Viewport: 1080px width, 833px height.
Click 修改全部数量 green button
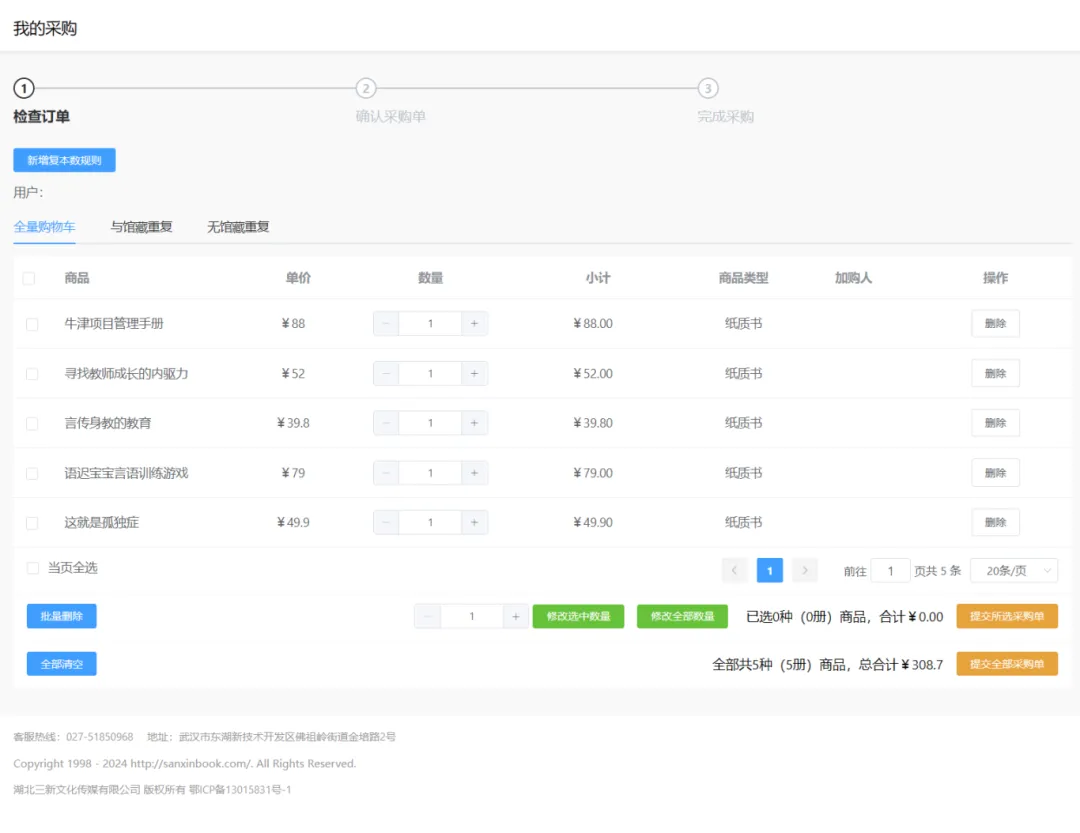[682, 616]
